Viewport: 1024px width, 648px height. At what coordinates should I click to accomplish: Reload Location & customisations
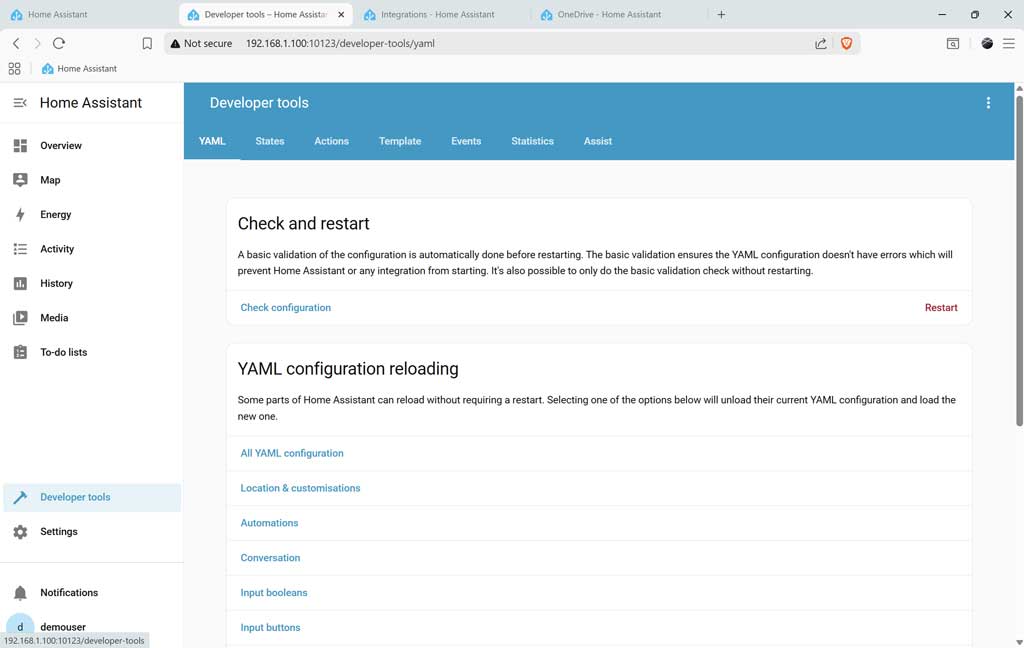point(300,488)
